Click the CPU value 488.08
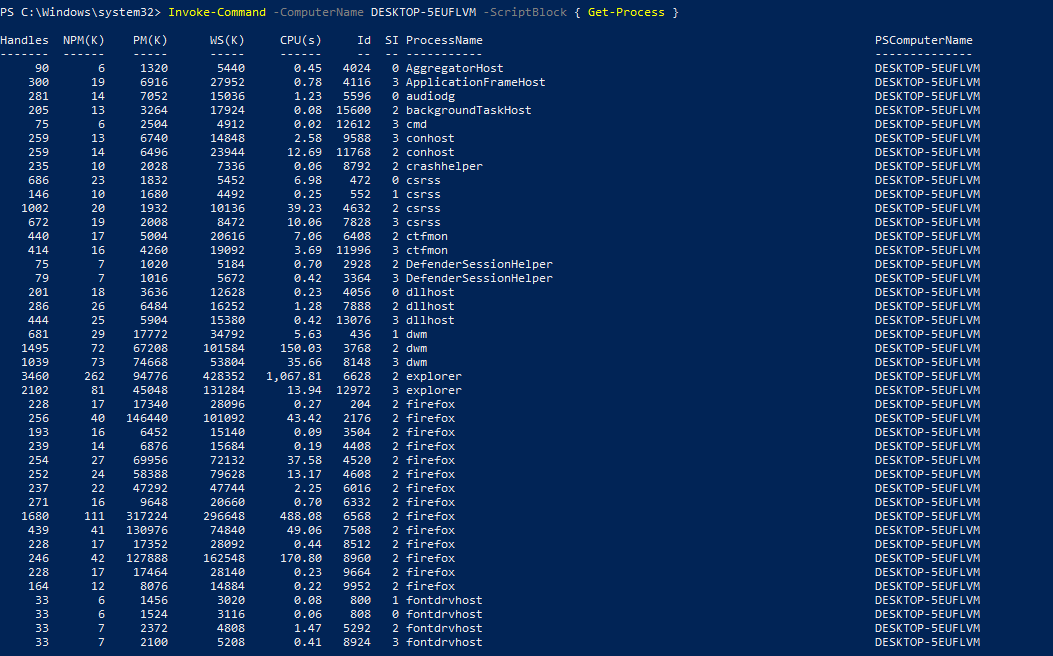This screenshot has width=1053, height=656. [x=301, y=516]
